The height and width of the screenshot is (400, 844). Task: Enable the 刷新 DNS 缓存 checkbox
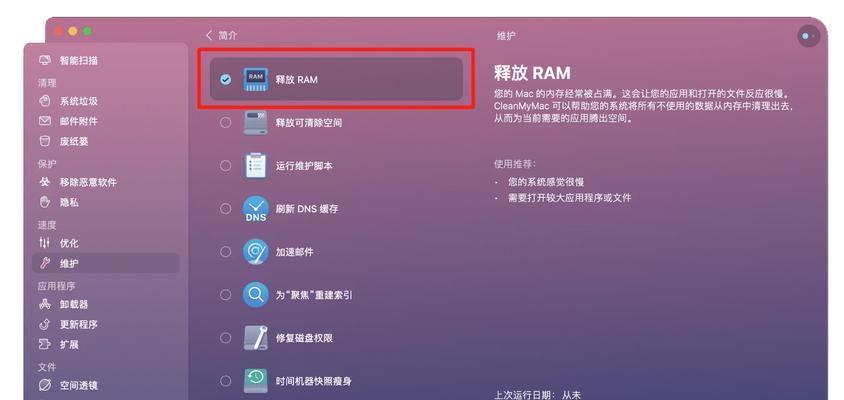[226, 209]
